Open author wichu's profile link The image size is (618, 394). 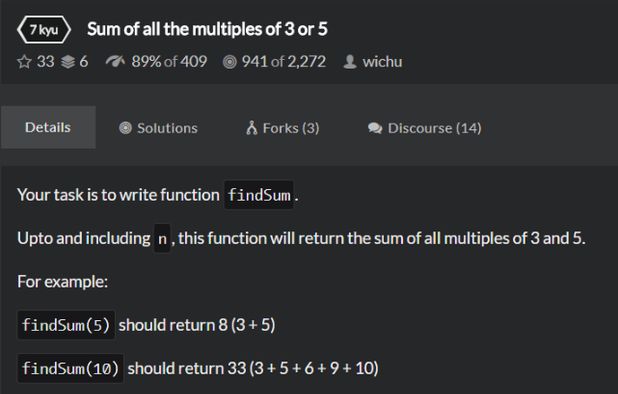[382, 62]
